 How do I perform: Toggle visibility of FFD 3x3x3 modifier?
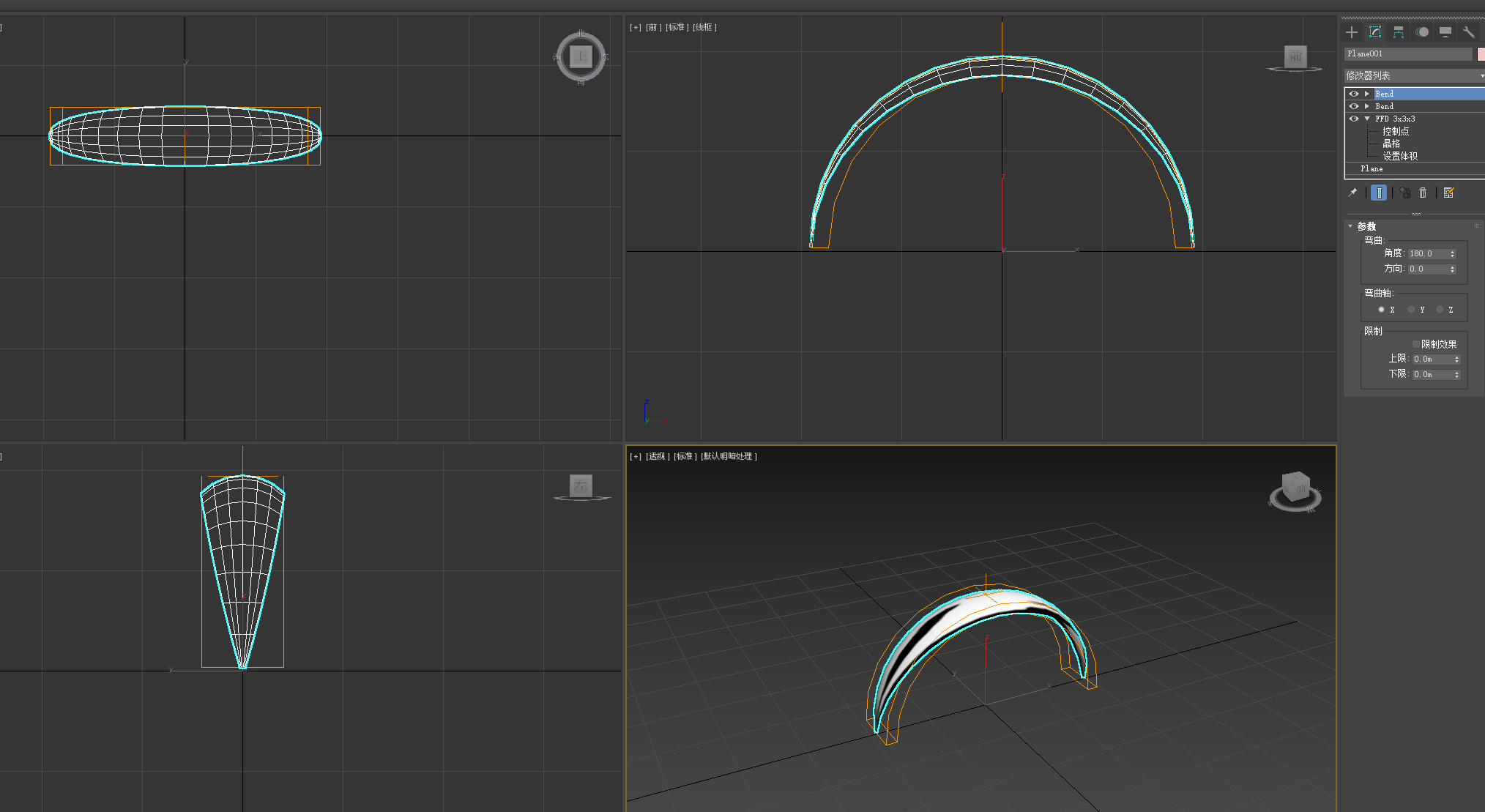[1354, 119]
